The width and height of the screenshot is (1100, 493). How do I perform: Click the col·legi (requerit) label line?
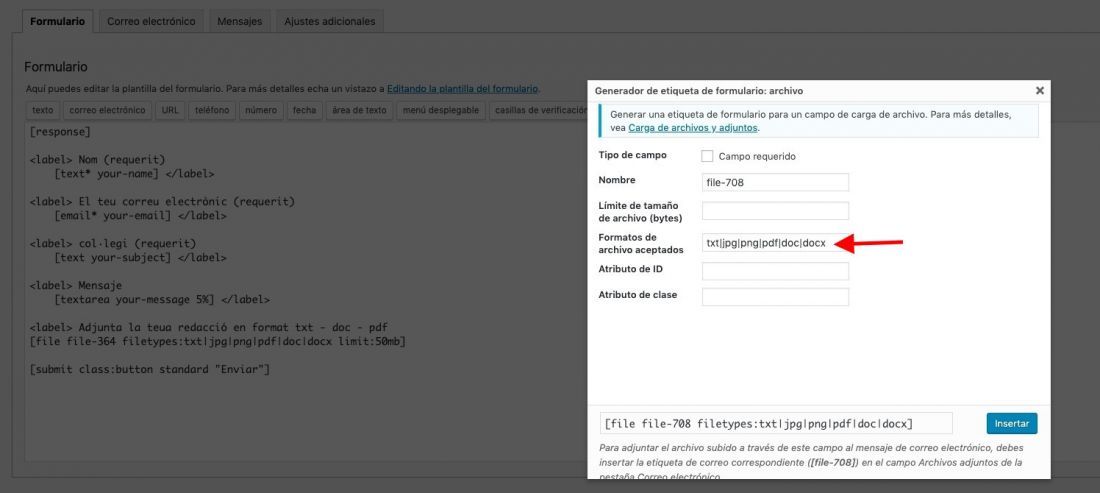tap(113, 244)
